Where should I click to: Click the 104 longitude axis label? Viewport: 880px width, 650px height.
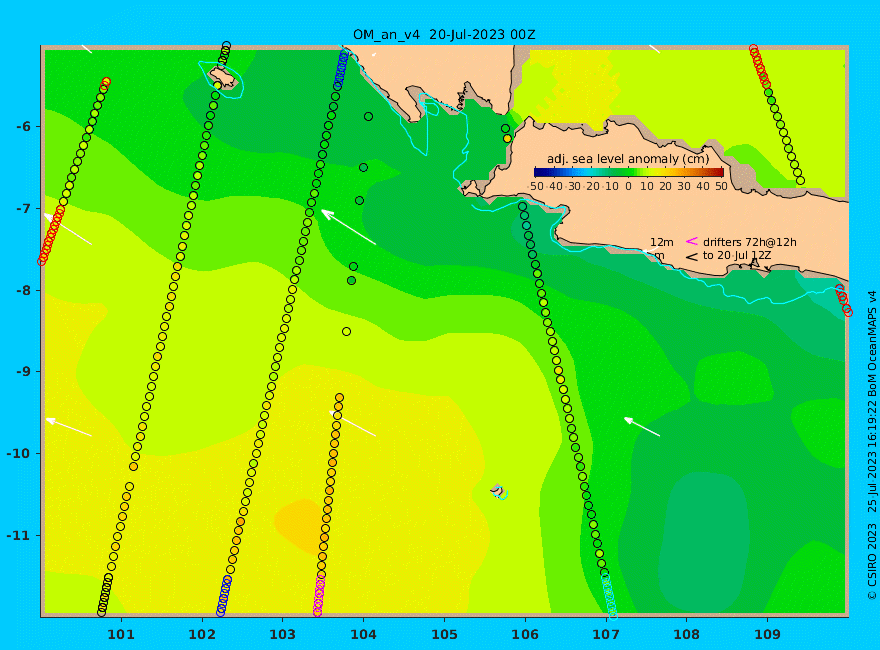tap(363, 634)
